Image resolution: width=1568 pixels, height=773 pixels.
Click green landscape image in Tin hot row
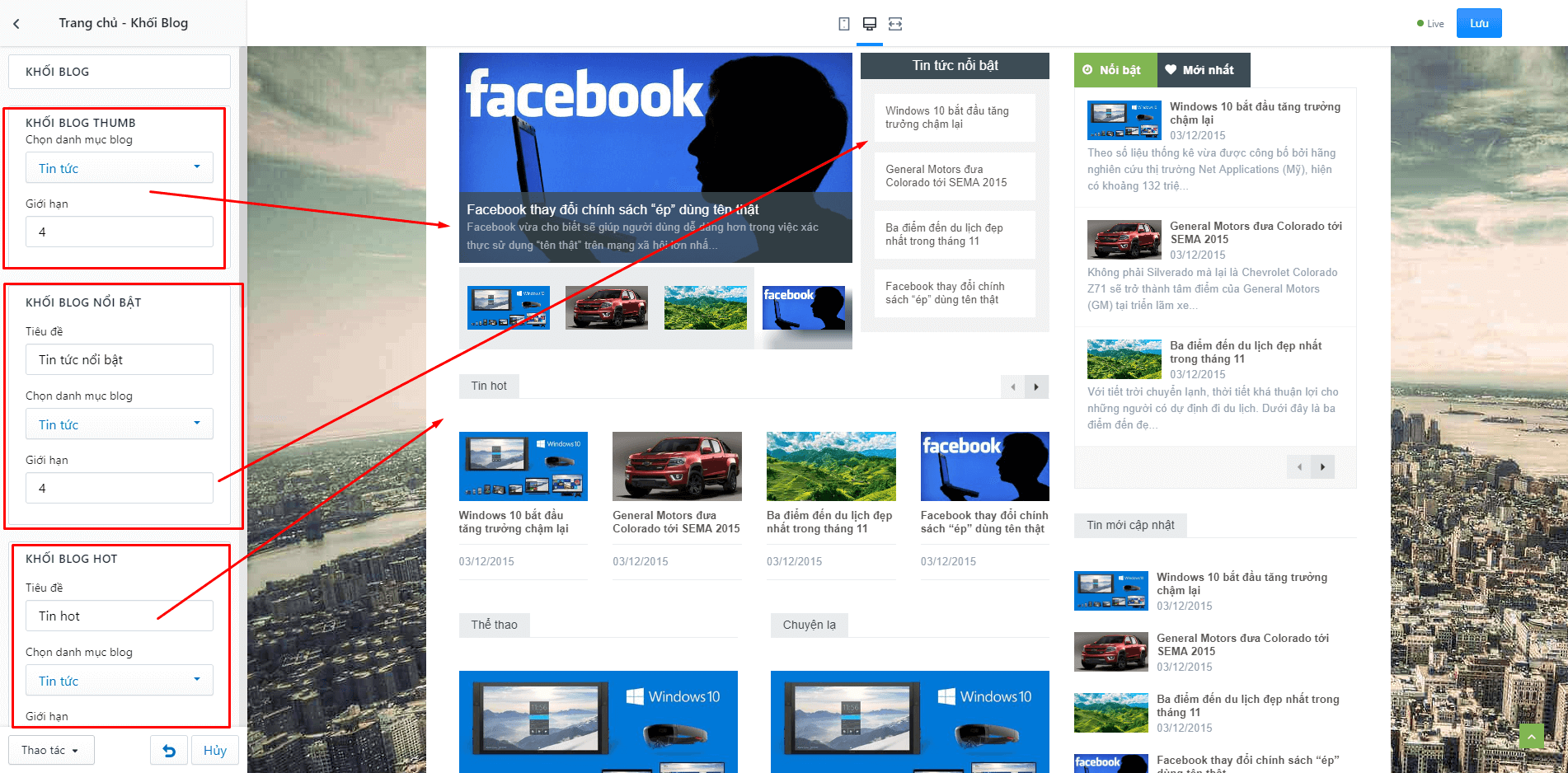point(831,466)
